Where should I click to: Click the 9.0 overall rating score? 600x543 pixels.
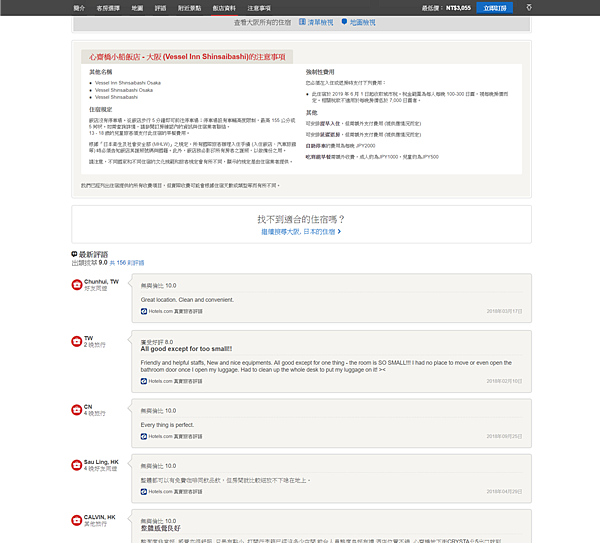coord(103,263)
